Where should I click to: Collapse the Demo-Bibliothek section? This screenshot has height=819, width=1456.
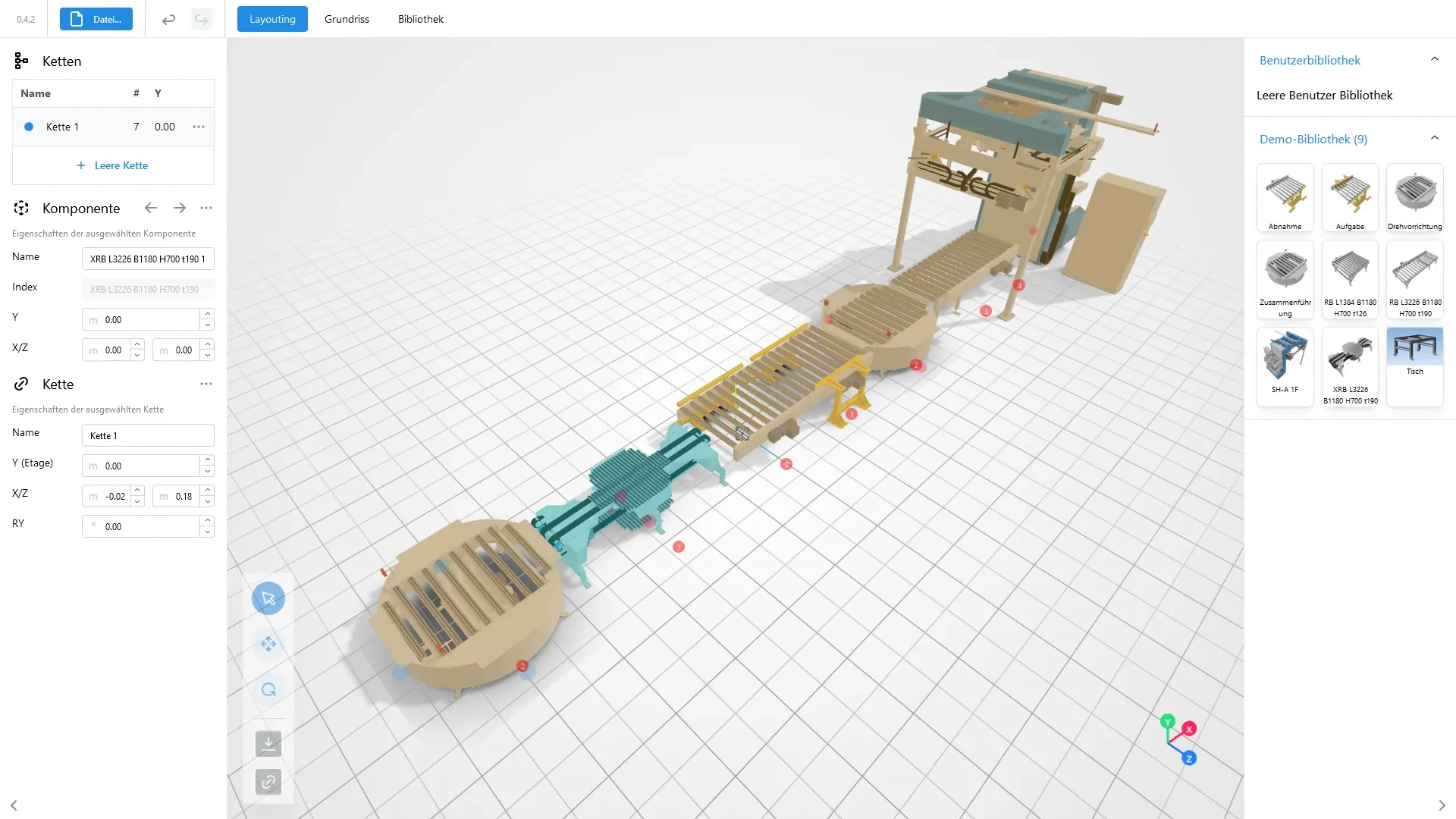[1434, 139]
